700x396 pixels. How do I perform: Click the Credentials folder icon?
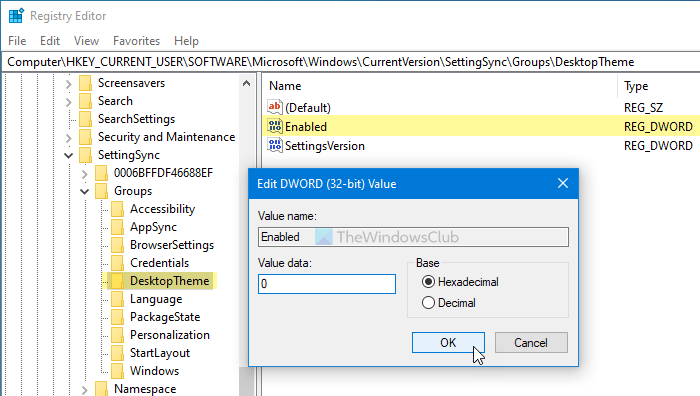pos(117,263)
